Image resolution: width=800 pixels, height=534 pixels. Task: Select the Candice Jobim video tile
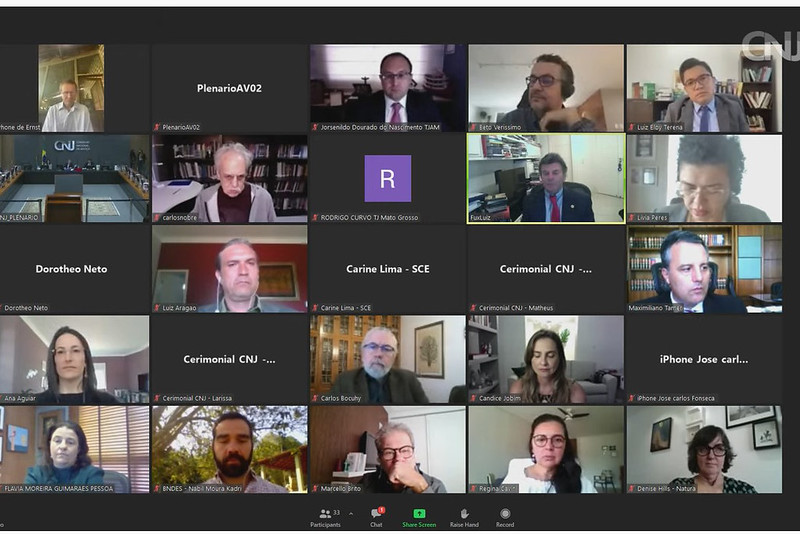(545, 359)
